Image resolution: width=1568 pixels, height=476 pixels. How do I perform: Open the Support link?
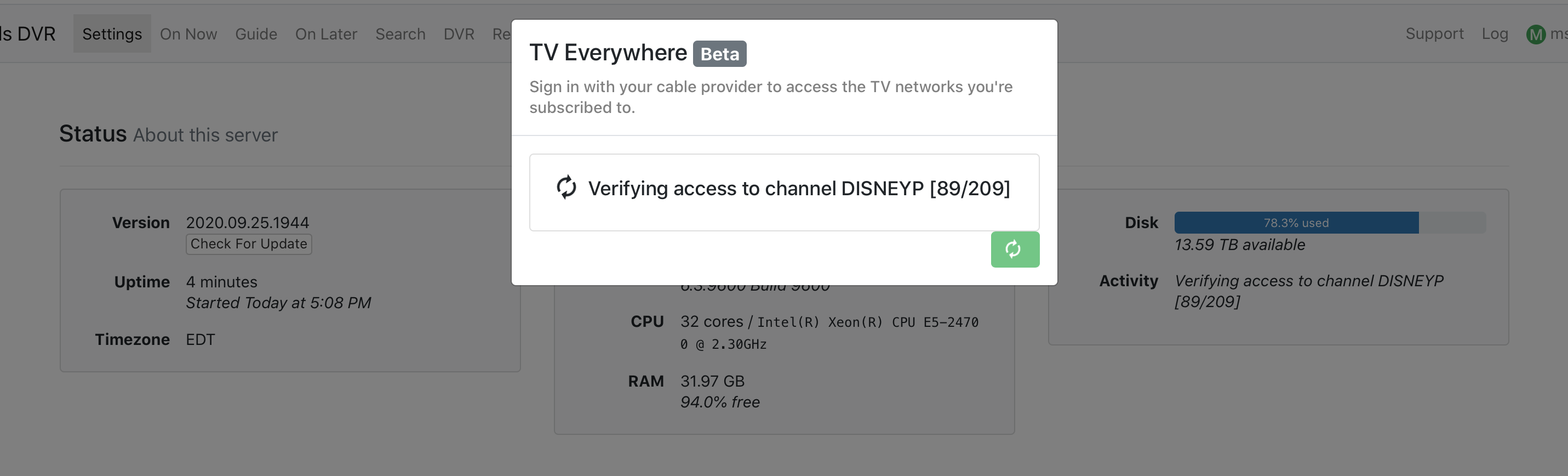click(x=1434, y=34)
